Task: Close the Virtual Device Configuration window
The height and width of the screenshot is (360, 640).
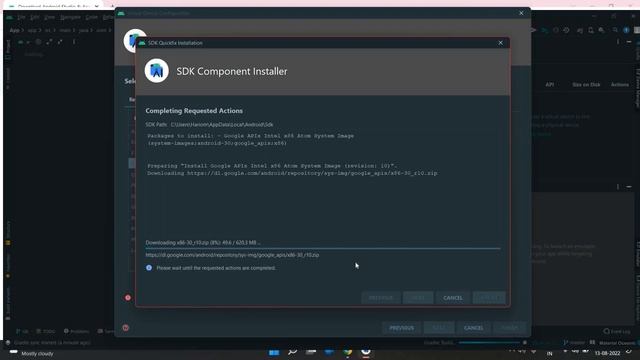Action: (521, 13)
